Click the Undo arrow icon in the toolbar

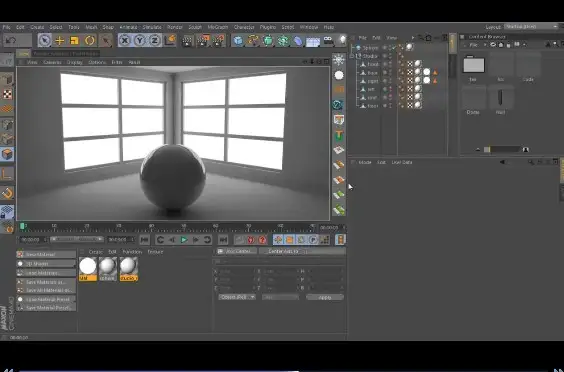11,40
